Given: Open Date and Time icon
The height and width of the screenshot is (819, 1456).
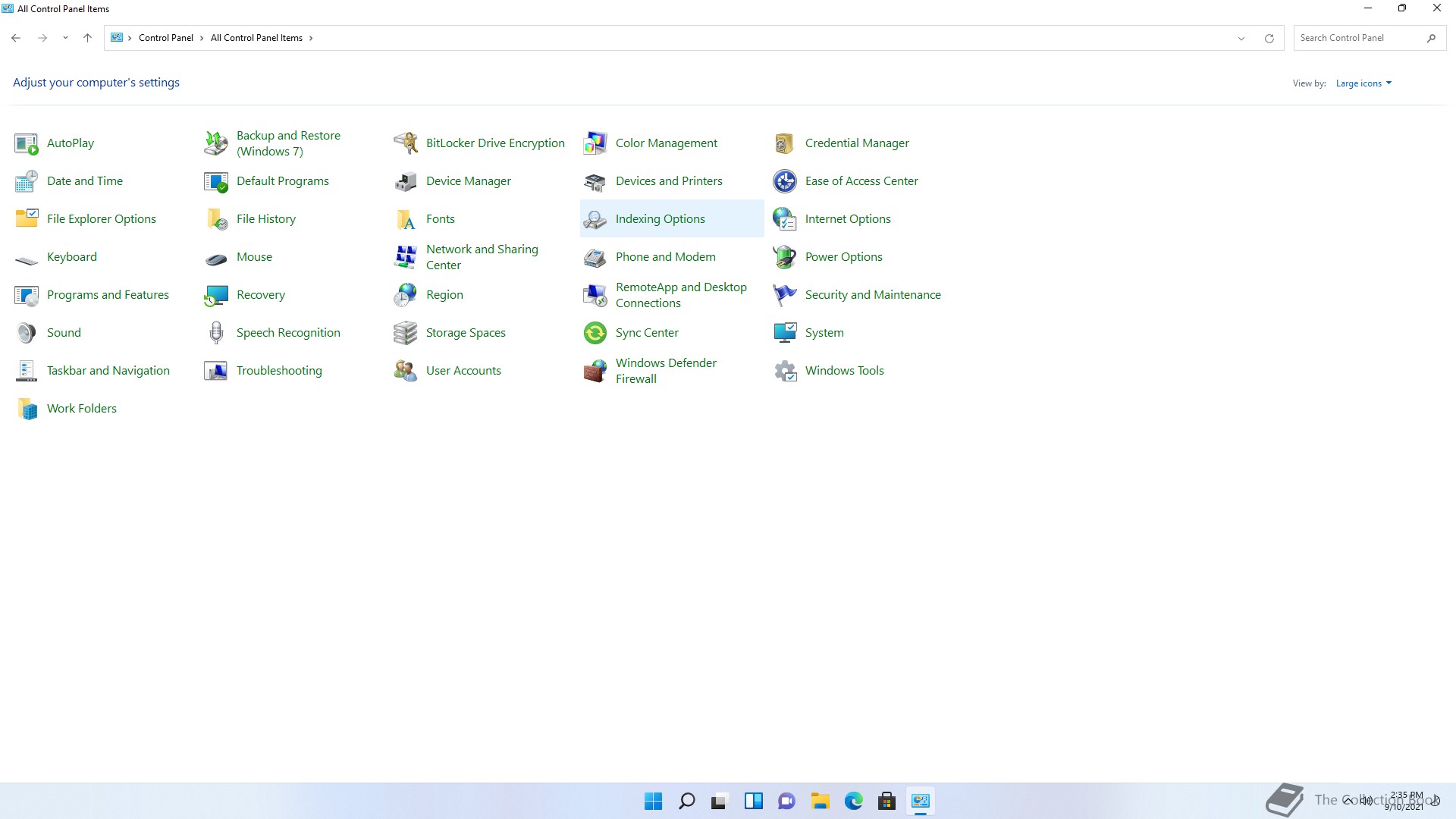Looking at the screenshot, I should [27, 181].
